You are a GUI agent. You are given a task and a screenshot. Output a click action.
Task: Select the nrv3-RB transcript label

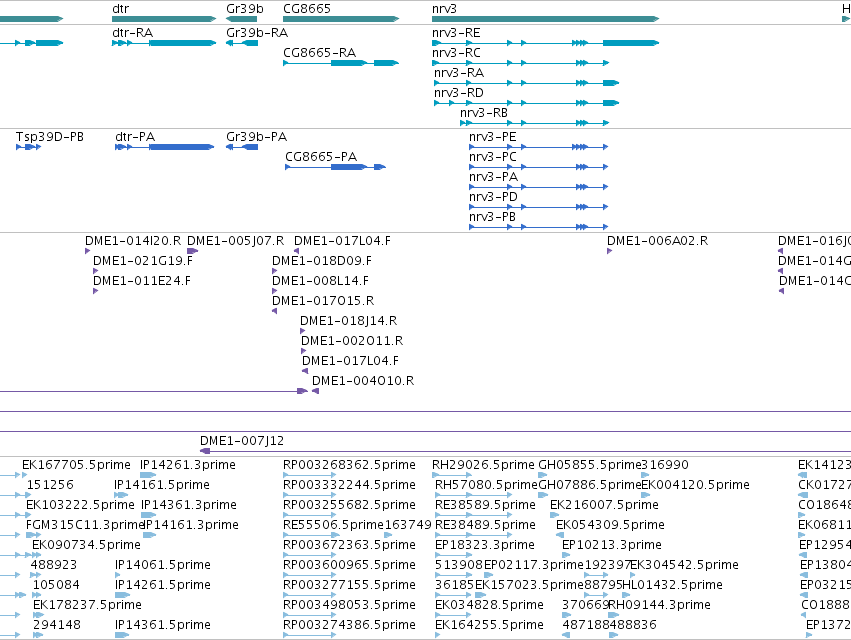pyautogui.click(x=484, y=113)
